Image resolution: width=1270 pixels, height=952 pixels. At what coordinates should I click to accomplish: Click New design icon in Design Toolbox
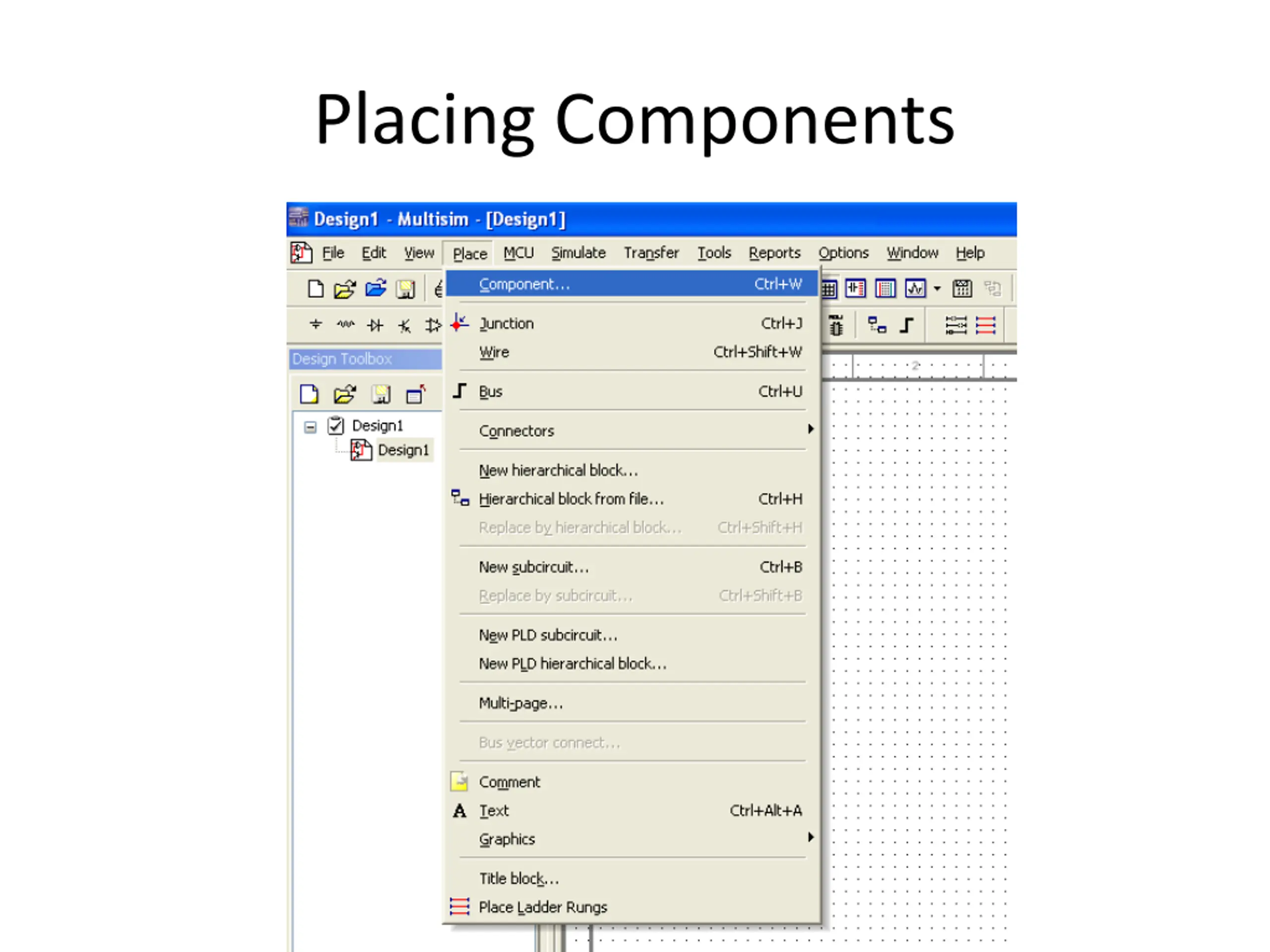(309, 394)
